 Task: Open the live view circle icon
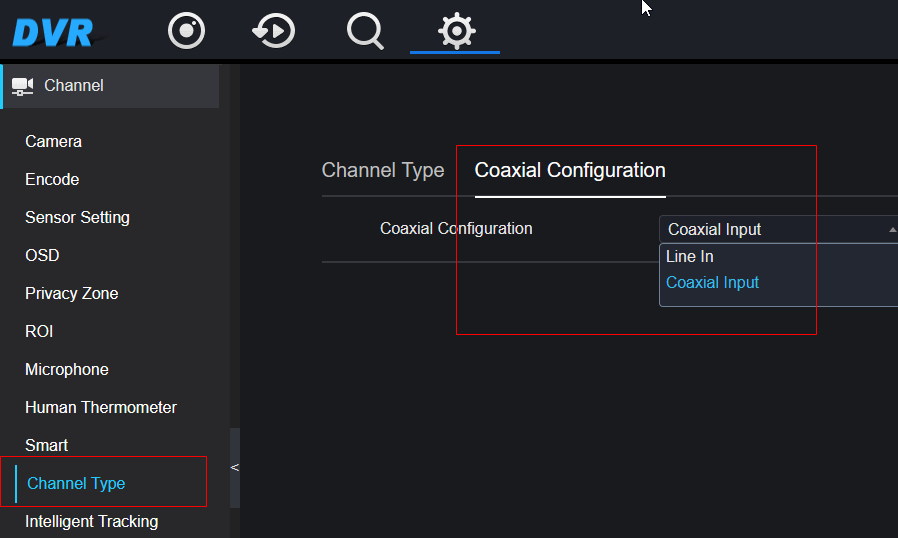186,30
